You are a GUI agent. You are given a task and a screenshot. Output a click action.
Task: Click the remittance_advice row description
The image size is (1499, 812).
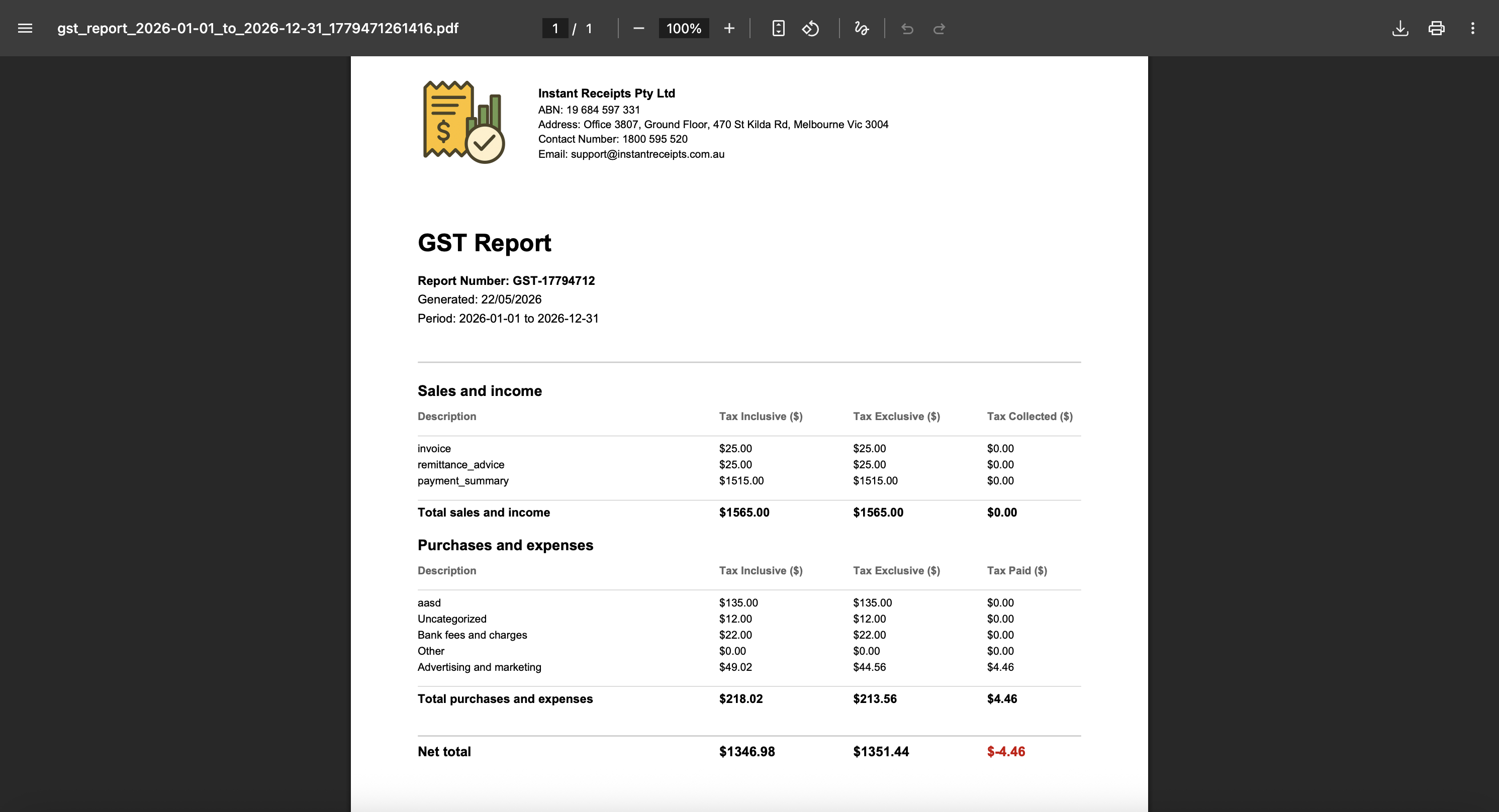[461, 465]
